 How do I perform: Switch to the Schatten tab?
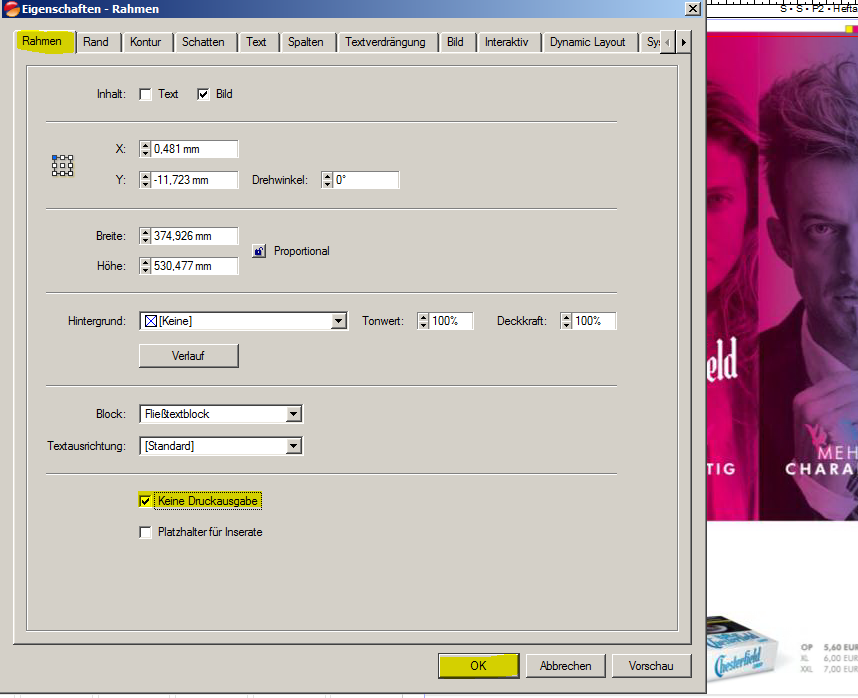(204, 42)
